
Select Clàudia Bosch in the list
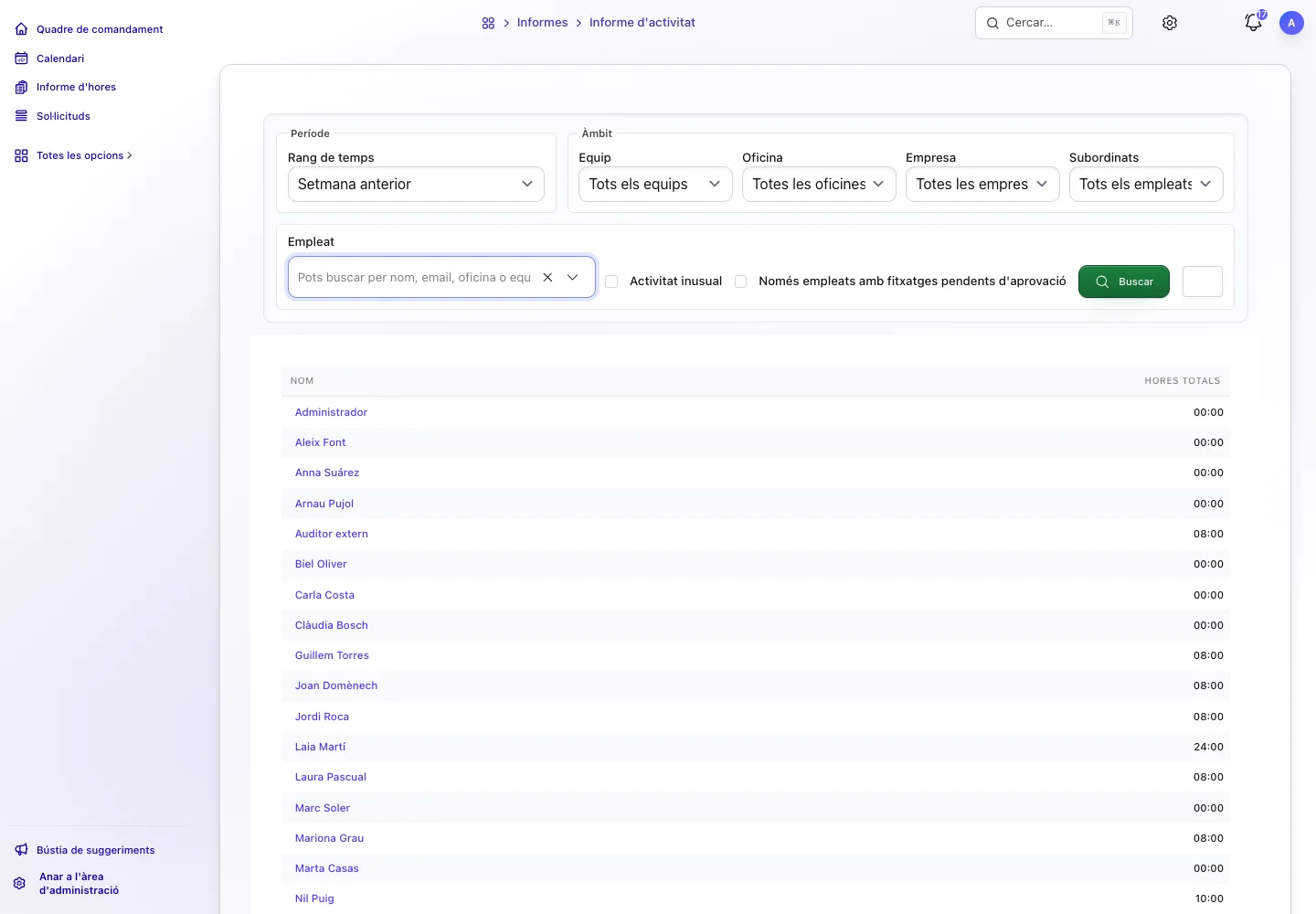click(332, 625)
